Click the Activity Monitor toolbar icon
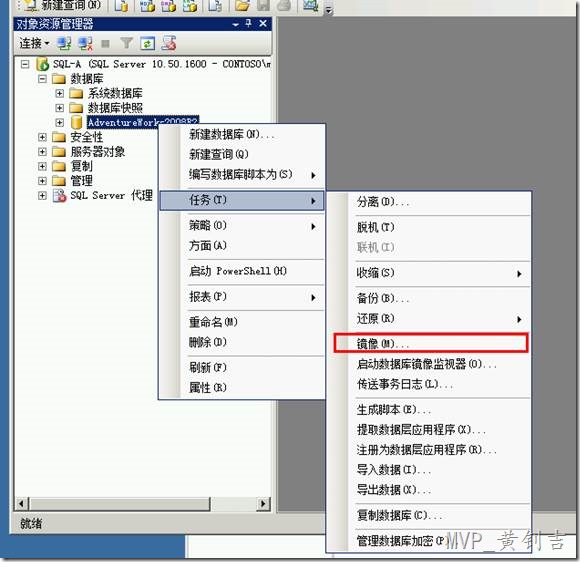The width and height of the screenshot is (580, 562). point(311,6)
